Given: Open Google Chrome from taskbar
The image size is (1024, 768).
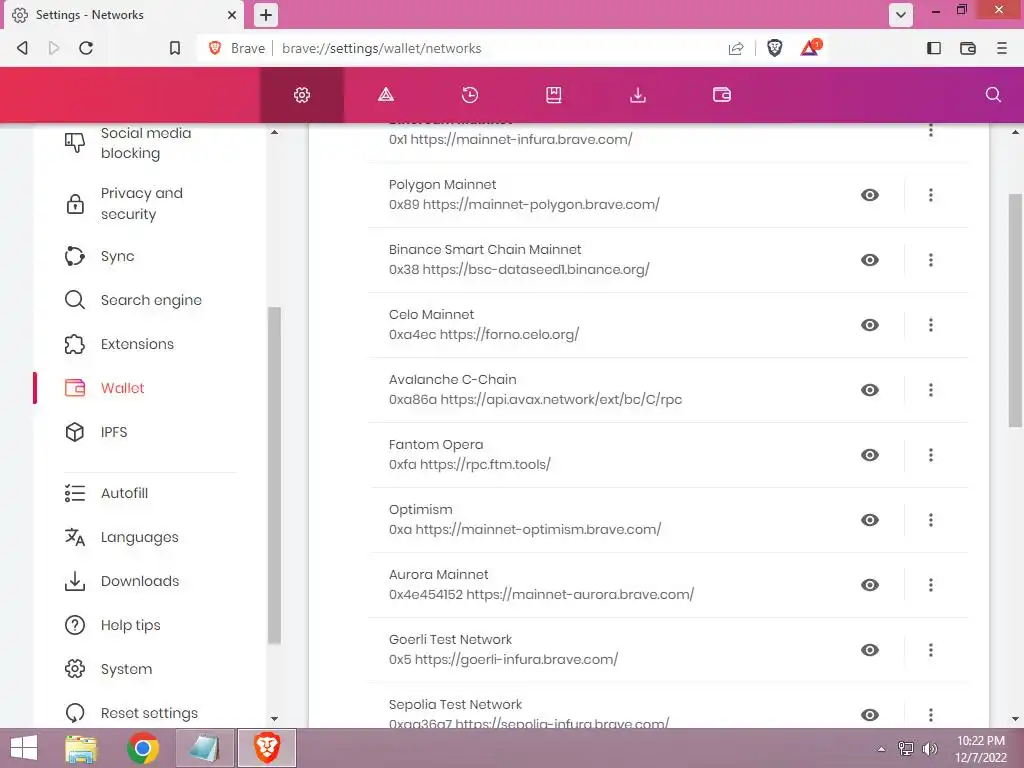Looking at the screenshot, I should (143, 748).
